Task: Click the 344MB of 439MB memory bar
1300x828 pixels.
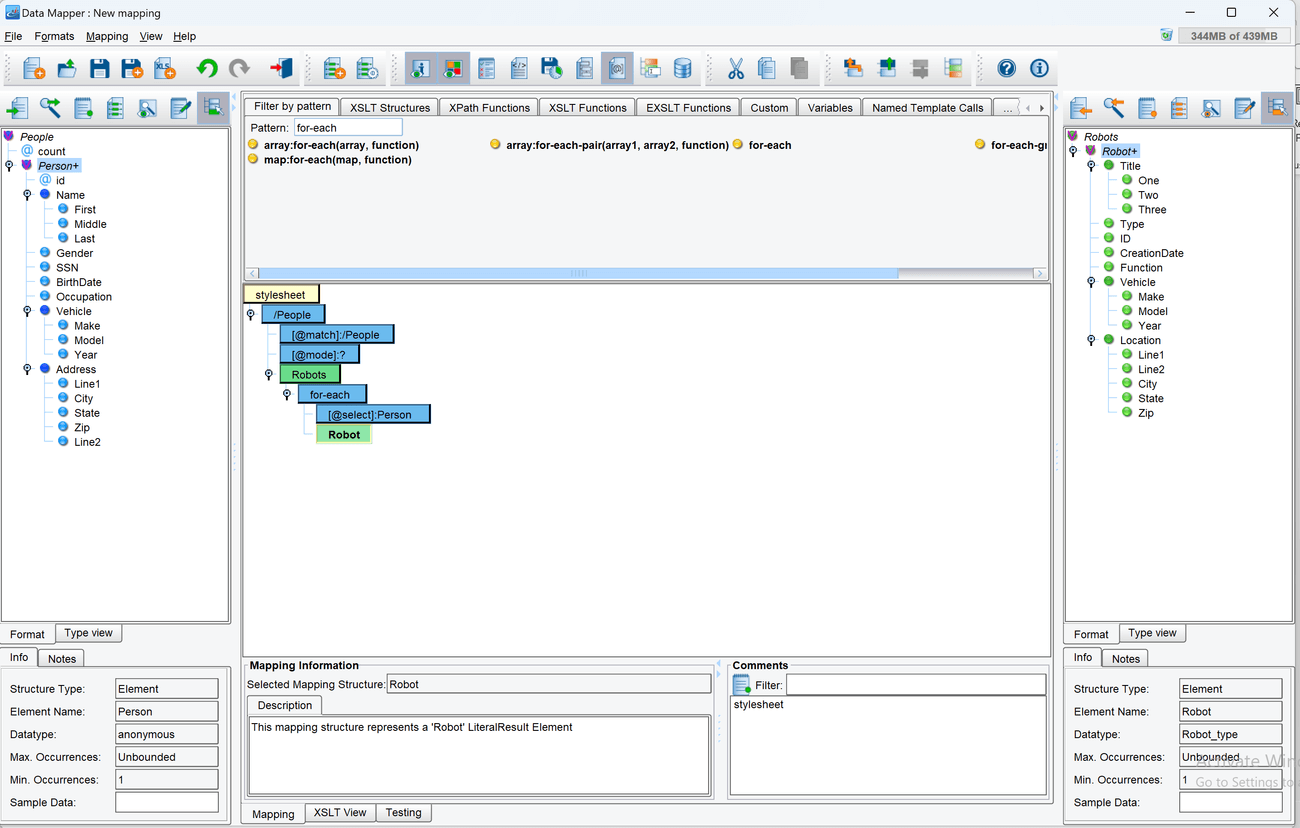Action: click(x=1234, y=36)
